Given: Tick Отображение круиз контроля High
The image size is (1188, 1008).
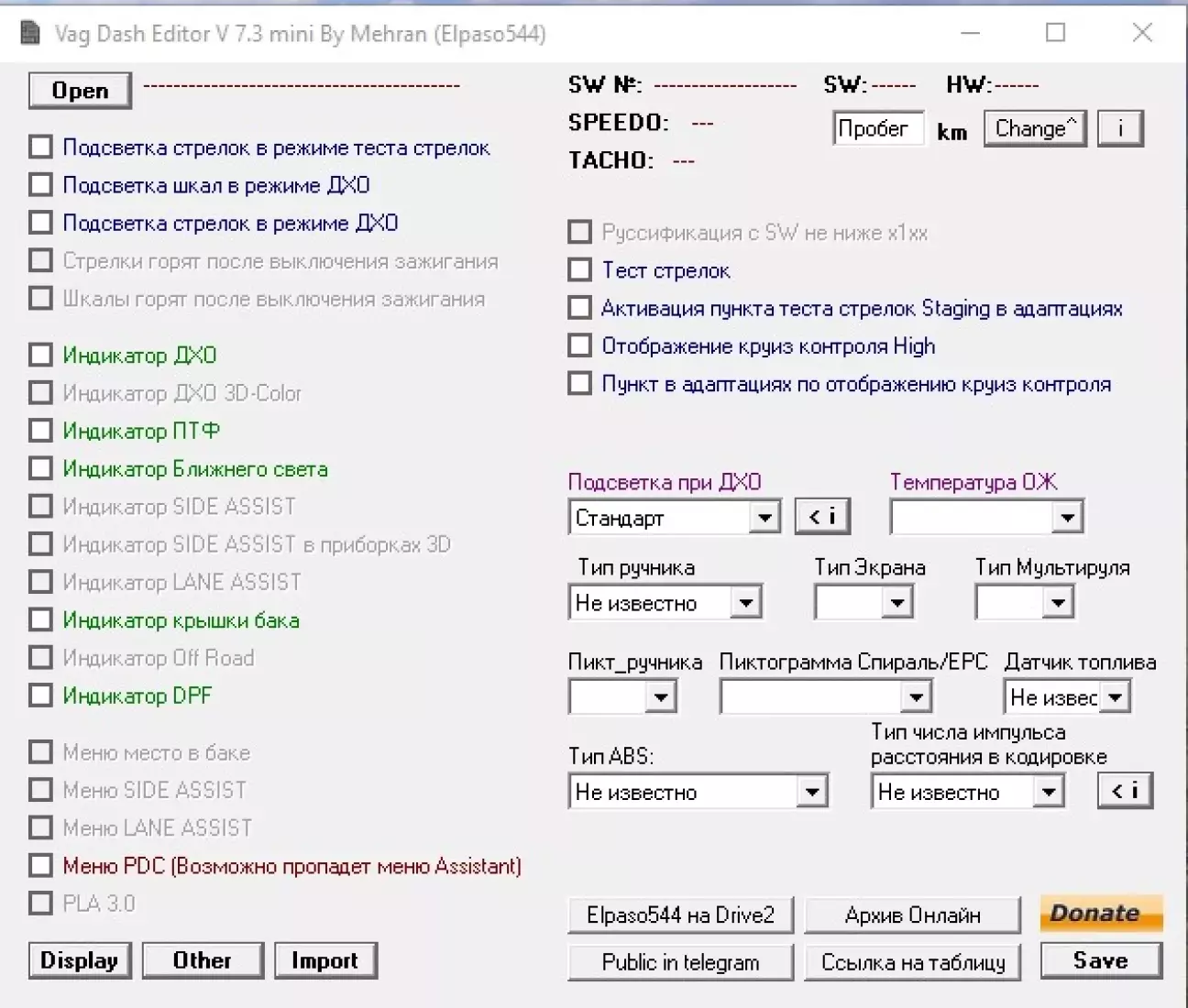Looking at the screenshot, I should tap(579, 345).
